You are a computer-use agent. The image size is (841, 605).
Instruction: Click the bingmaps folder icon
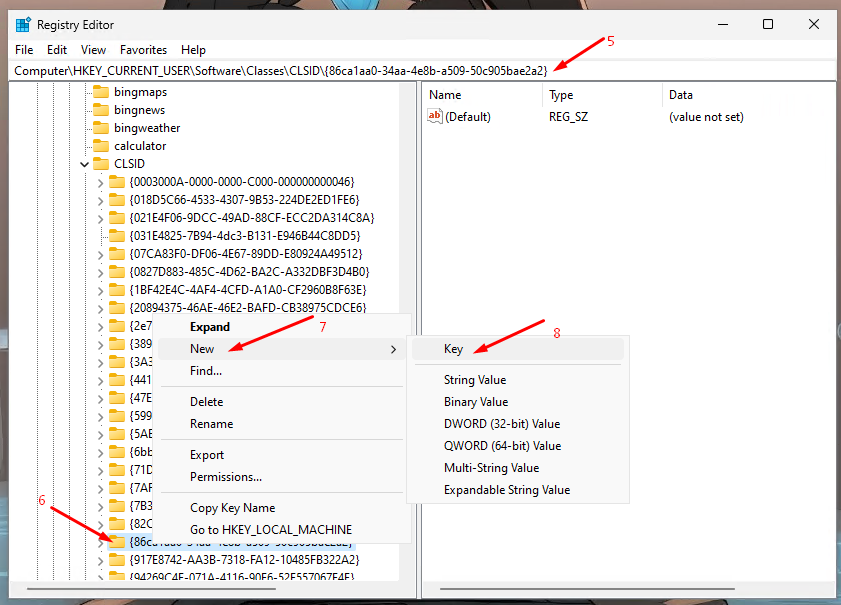pos(100,92)
